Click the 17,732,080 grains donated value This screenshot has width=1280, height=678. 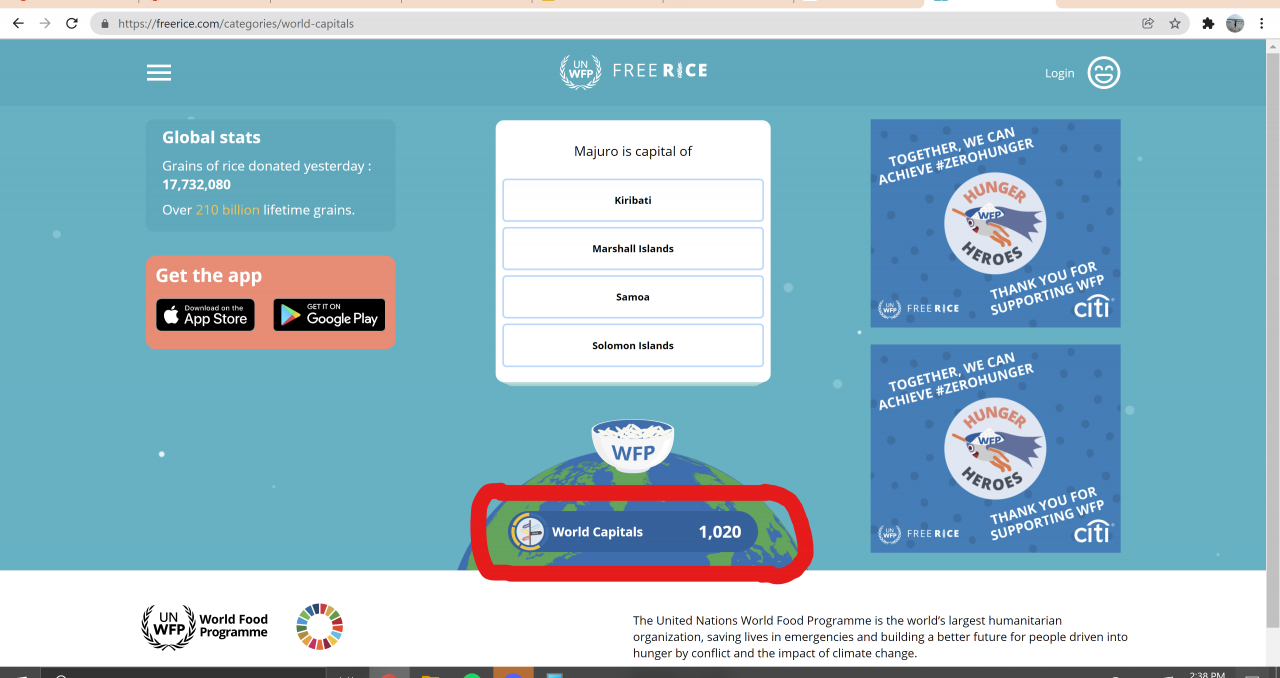click(196, 185)
